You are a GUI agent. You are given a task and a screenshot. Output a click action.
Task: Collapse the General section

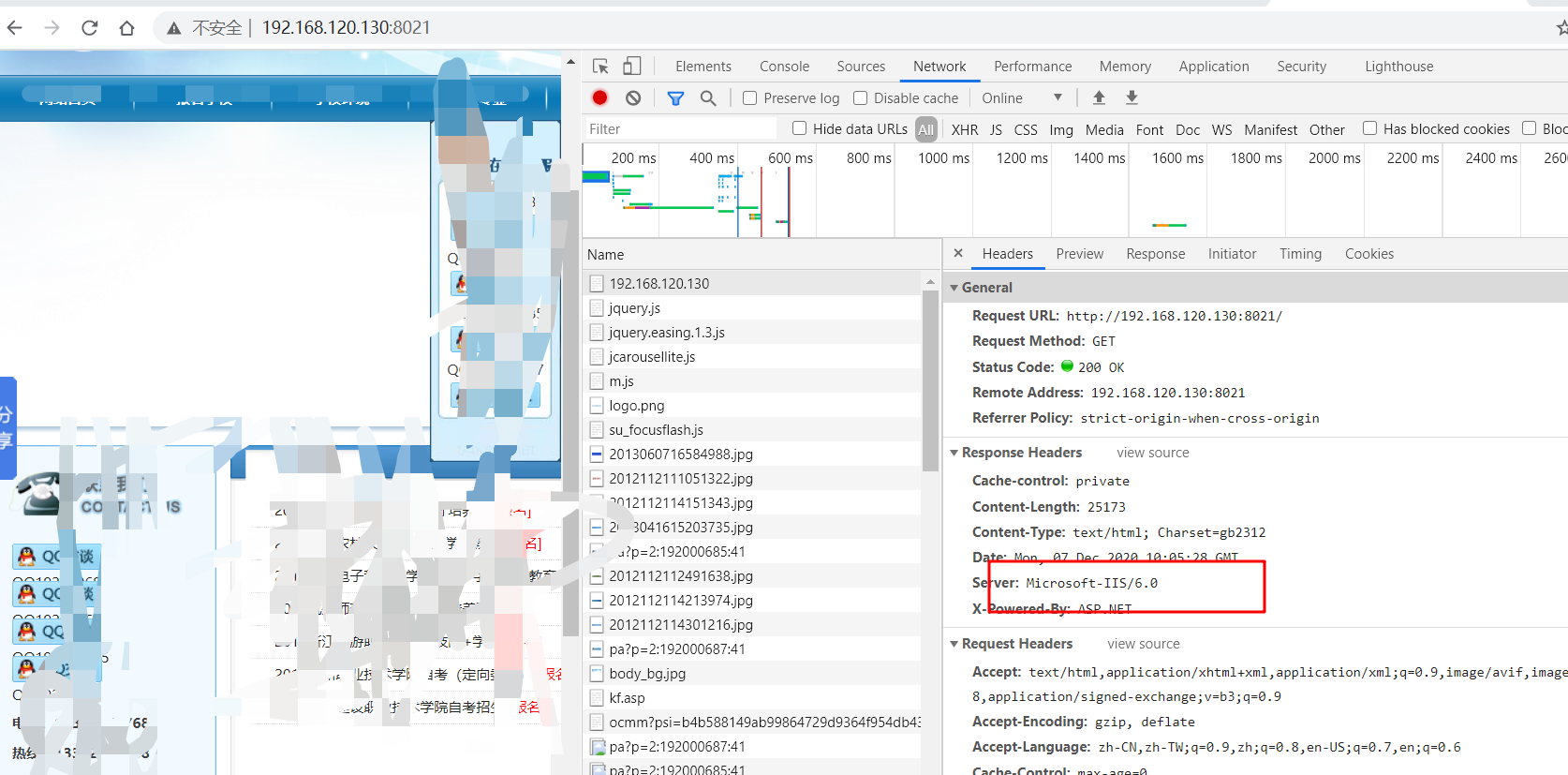tap(954, 288)
